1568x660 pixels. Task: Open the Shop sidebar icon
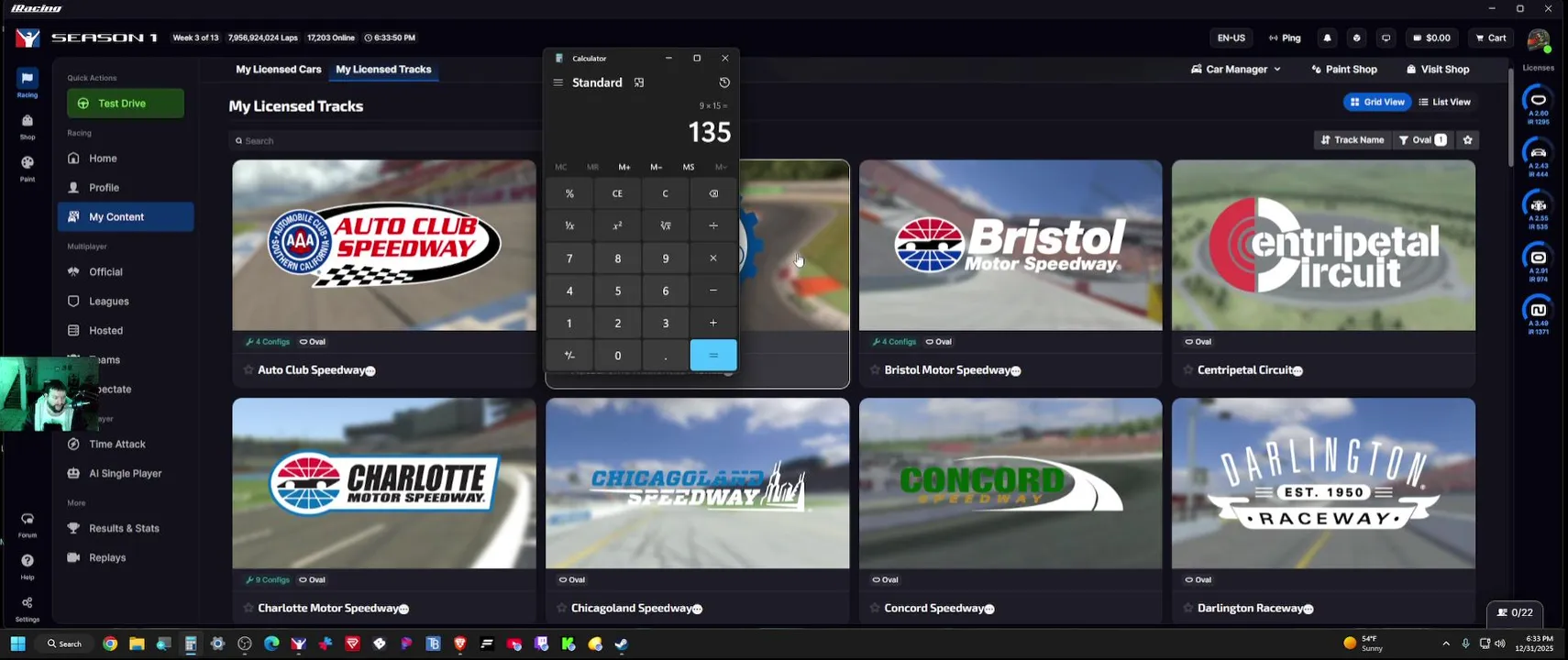tap(28, 126)
